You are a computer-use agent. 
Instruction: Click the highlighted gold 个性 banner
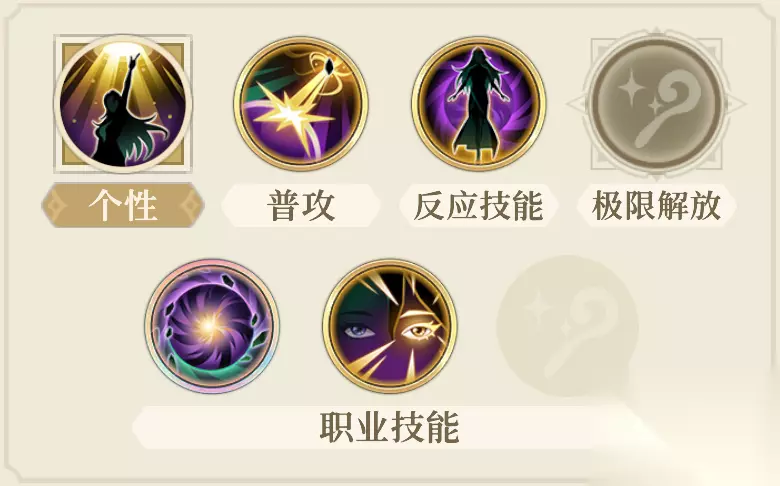123,205
